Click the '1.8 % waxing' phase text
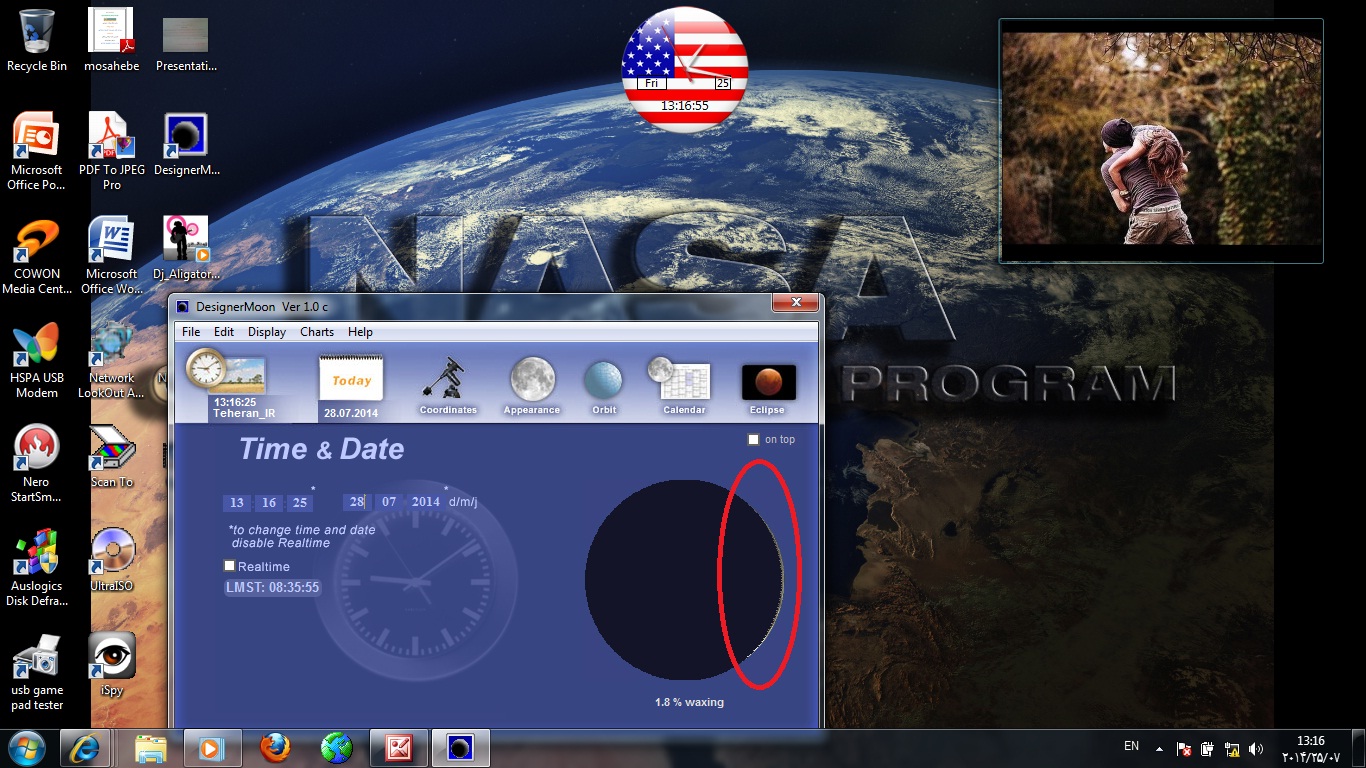 (689, 702)
